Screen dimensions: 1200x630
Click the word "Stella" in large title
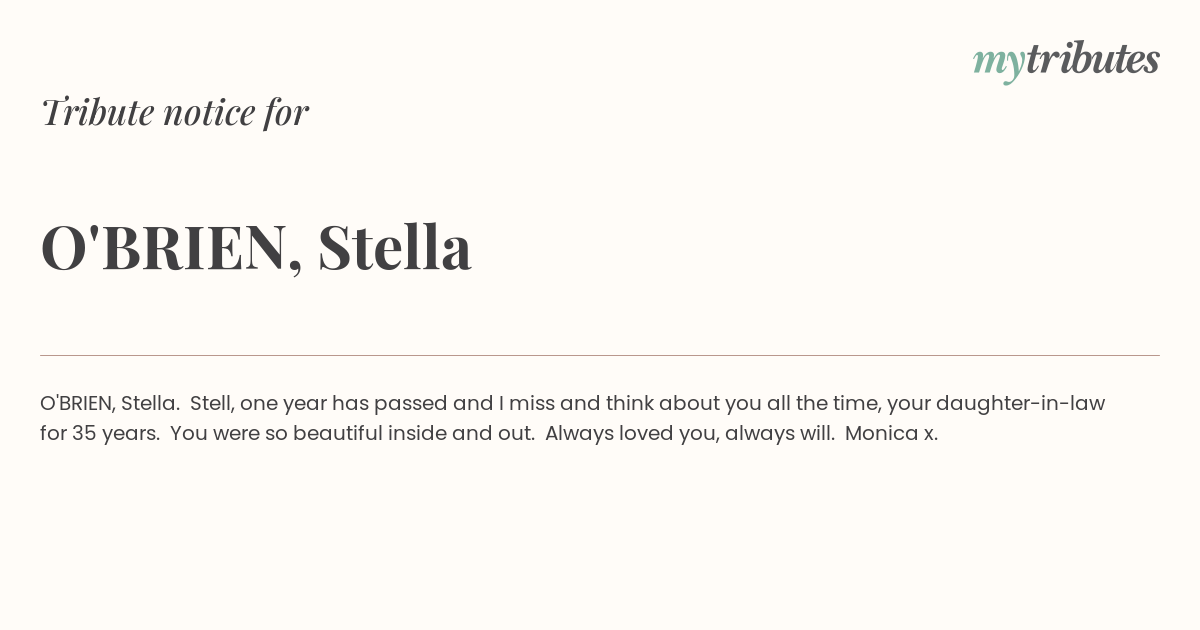tap(395, 247)
